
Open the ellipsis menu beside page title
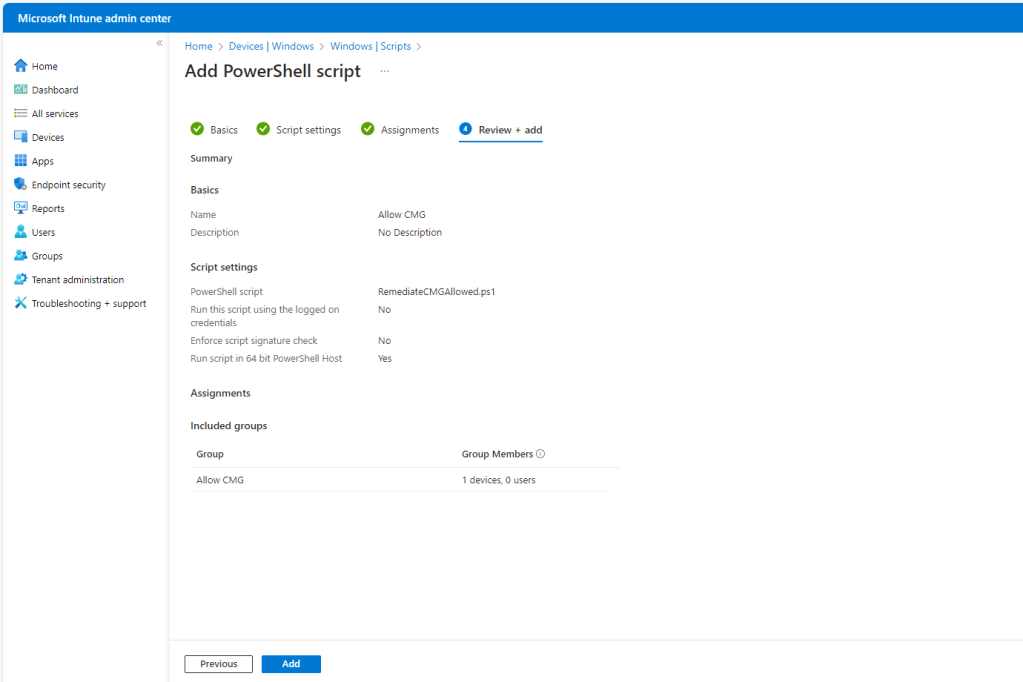pos(384,72)
